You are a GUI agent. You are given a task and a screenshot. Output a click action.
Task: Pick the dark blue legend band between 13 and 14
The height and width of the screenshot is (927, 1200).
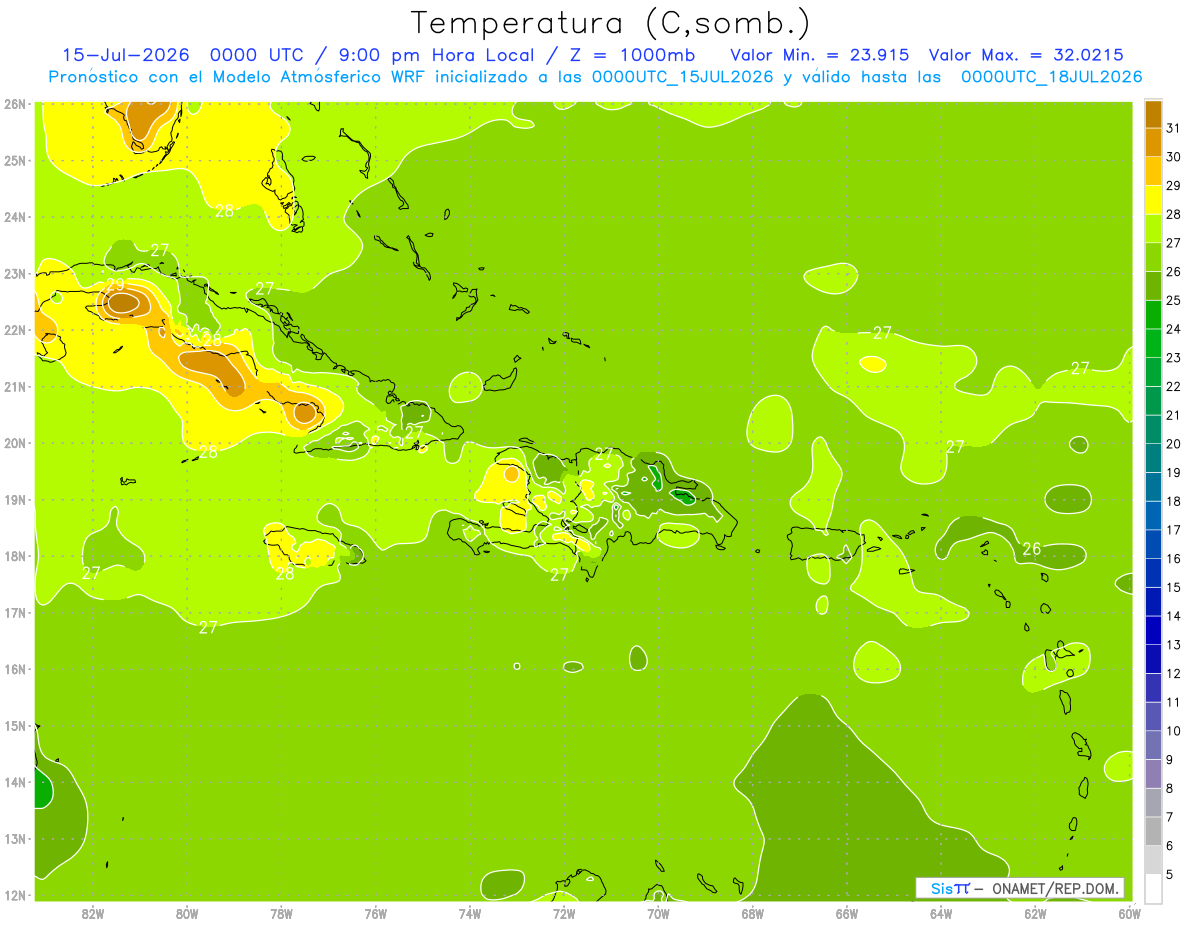pos(1153,630)
